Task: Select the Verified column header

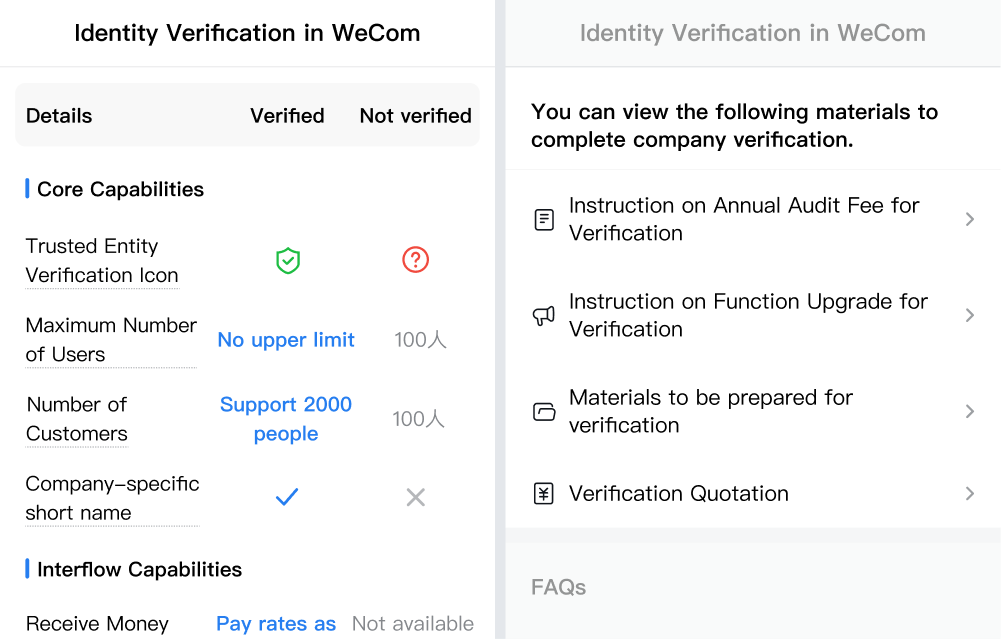Action: [287, 116]
